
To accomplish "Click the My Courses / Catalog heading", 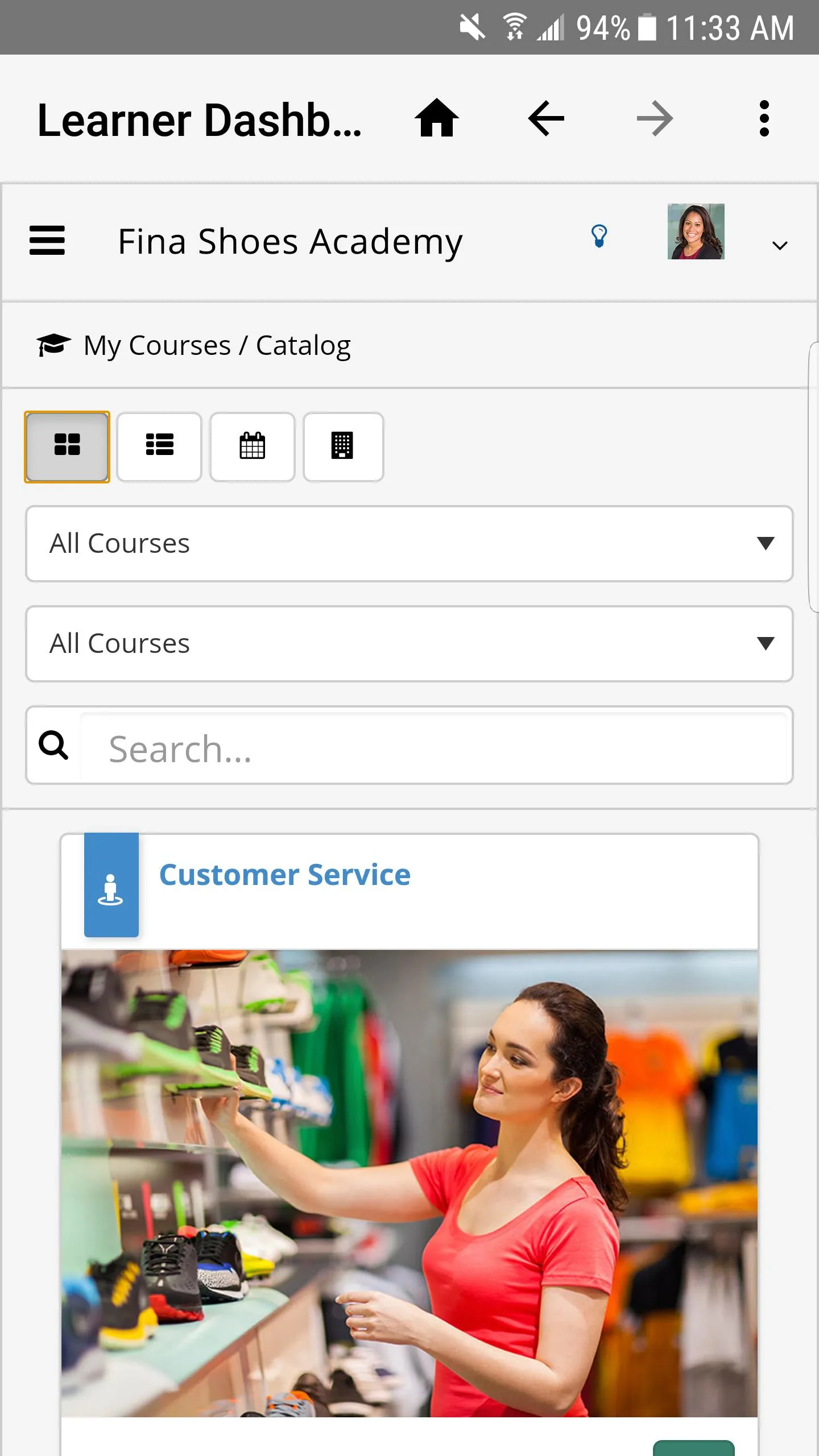I will click(217, 346).
